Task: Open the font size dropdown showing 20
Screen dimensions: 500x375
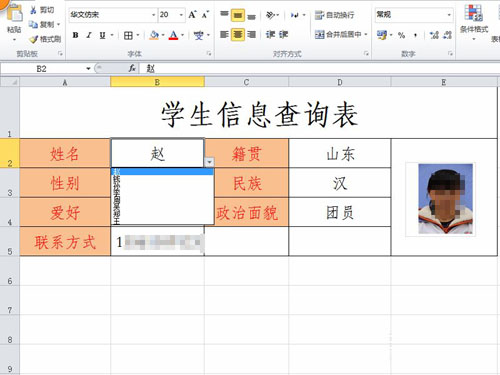Action: [181, 15]
